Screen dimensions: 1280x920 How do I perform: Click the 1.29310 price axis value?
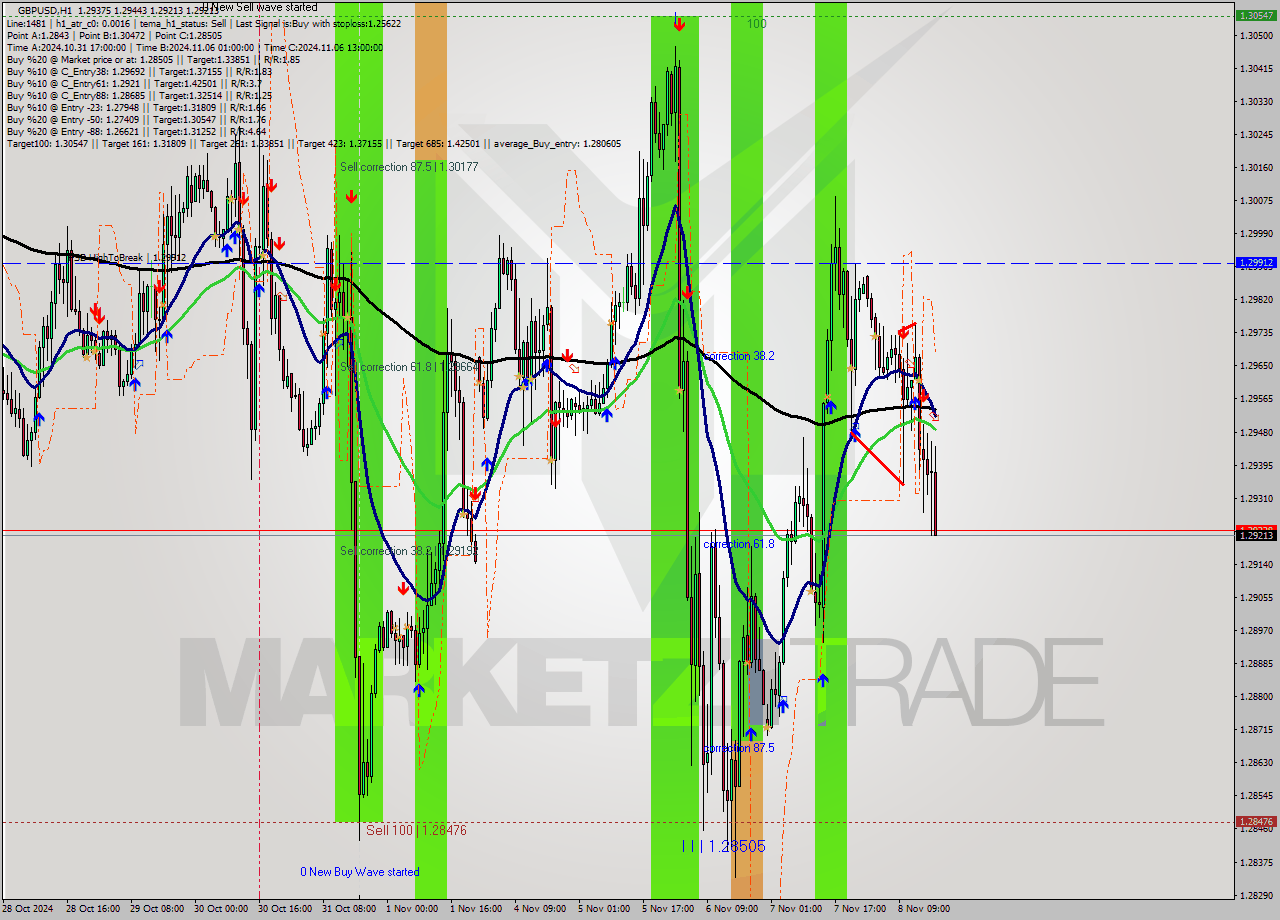[1256, 498]
